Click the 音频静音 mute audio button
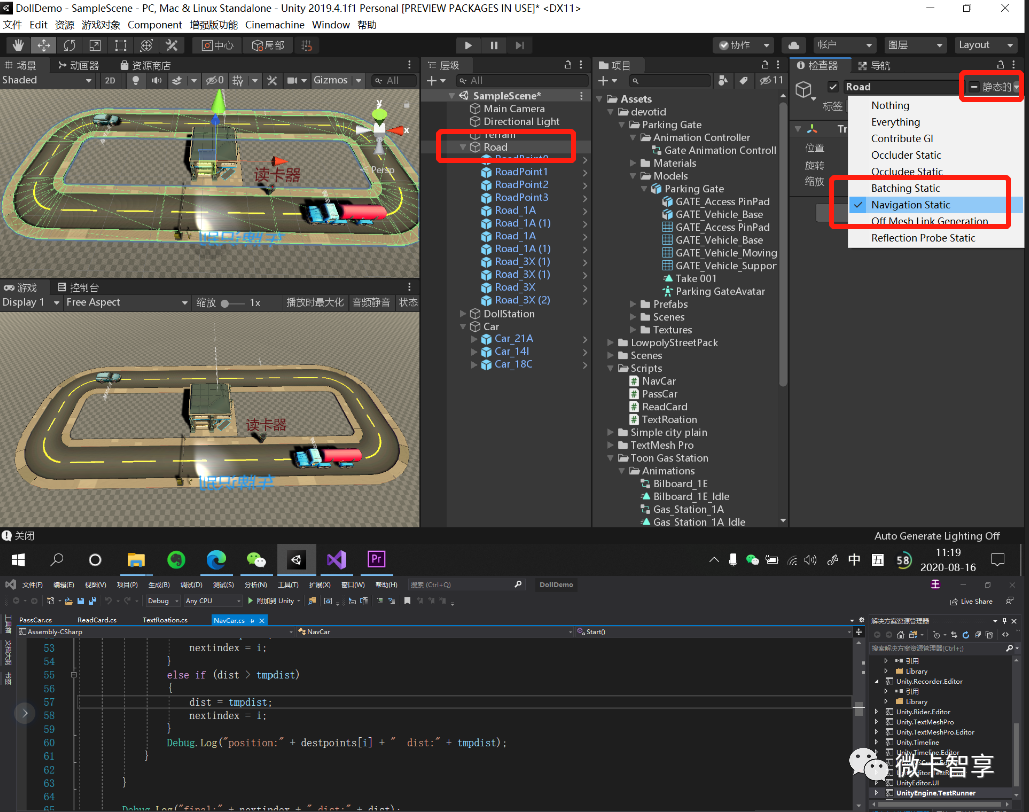The width and height of the screenshot is (1029, 812). point(371,302)
